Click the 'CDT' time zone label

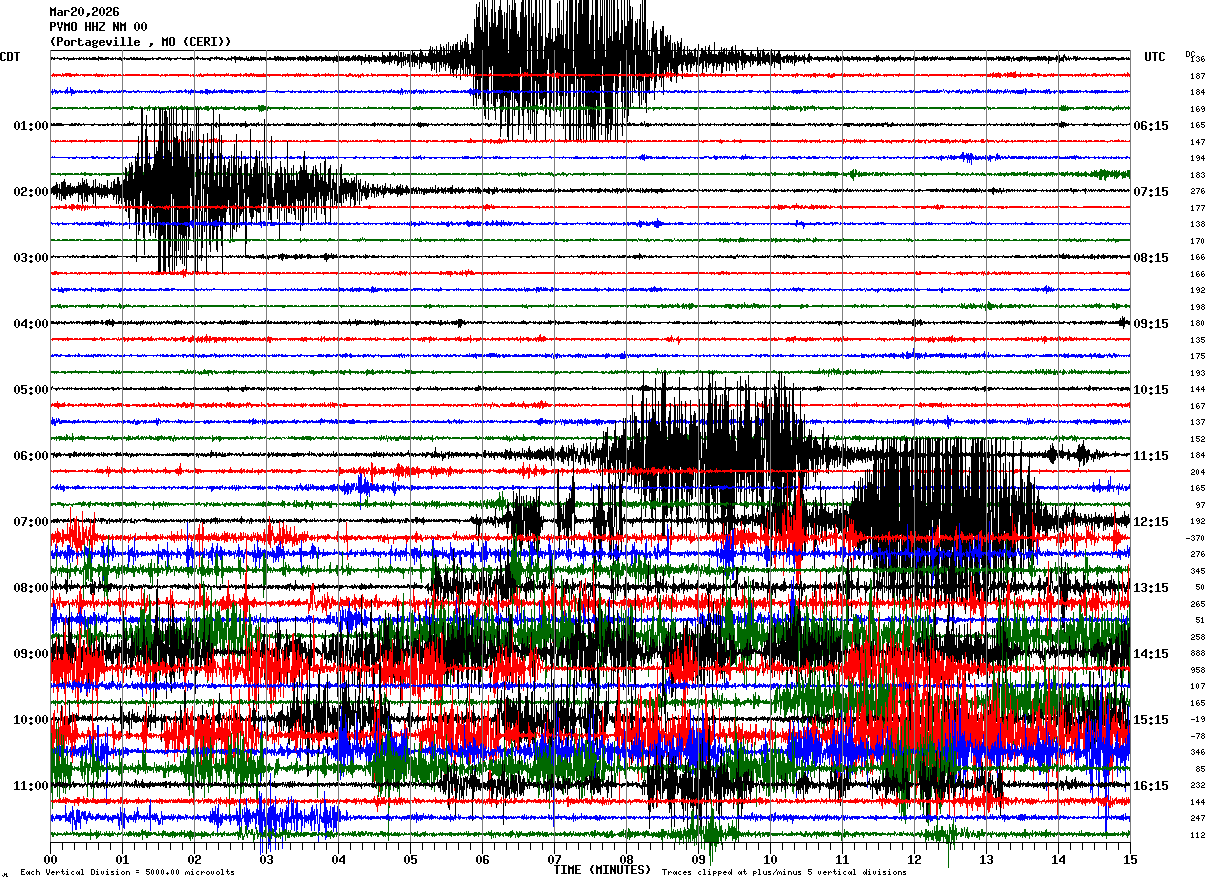point(10,57)
